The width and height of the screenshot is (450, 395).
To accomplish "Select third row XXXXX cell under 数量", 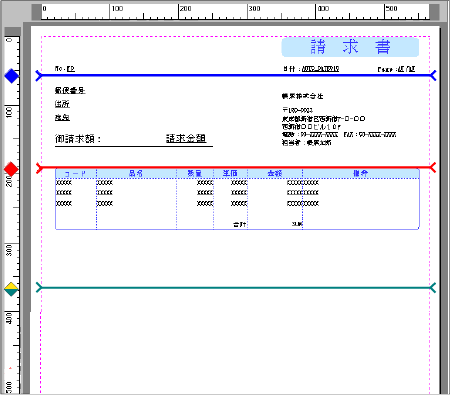I will [x=205, y=203].
